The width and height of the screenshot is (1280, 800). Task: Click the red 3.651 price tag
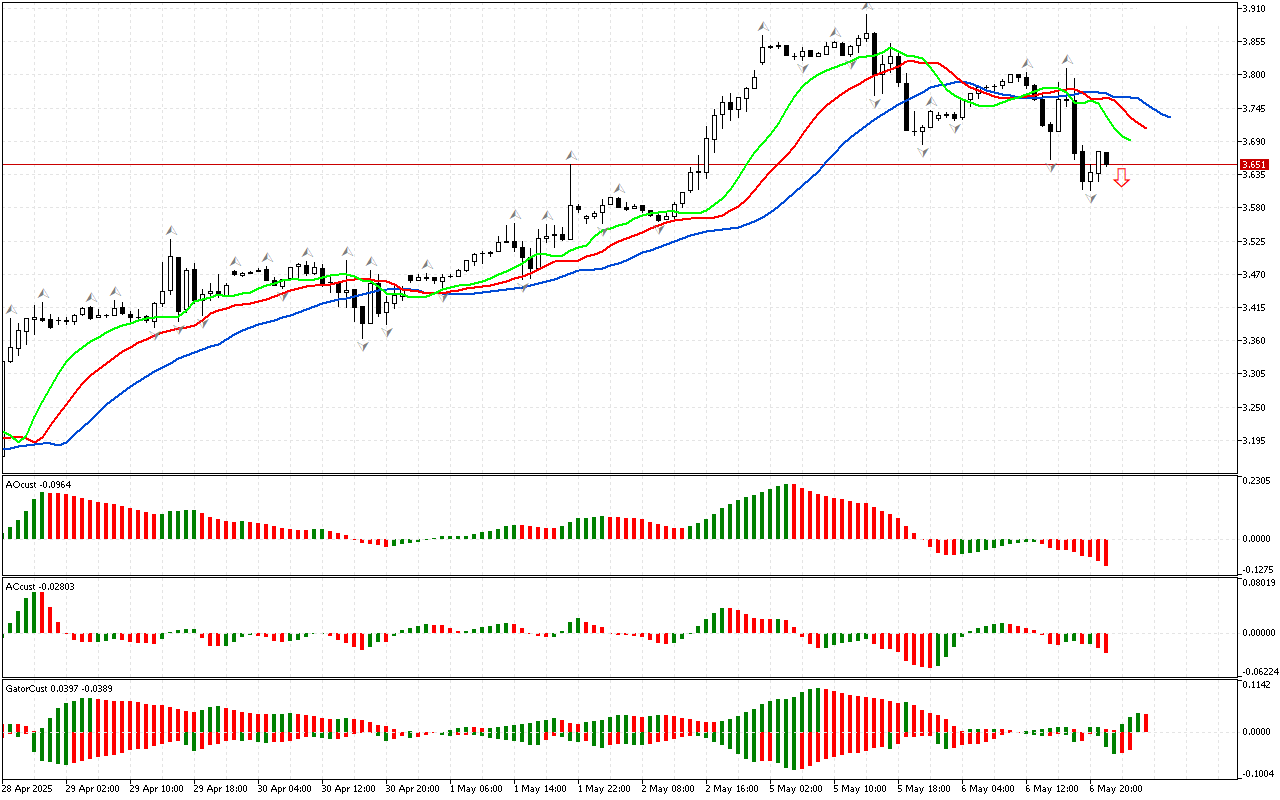(1254, 164)
